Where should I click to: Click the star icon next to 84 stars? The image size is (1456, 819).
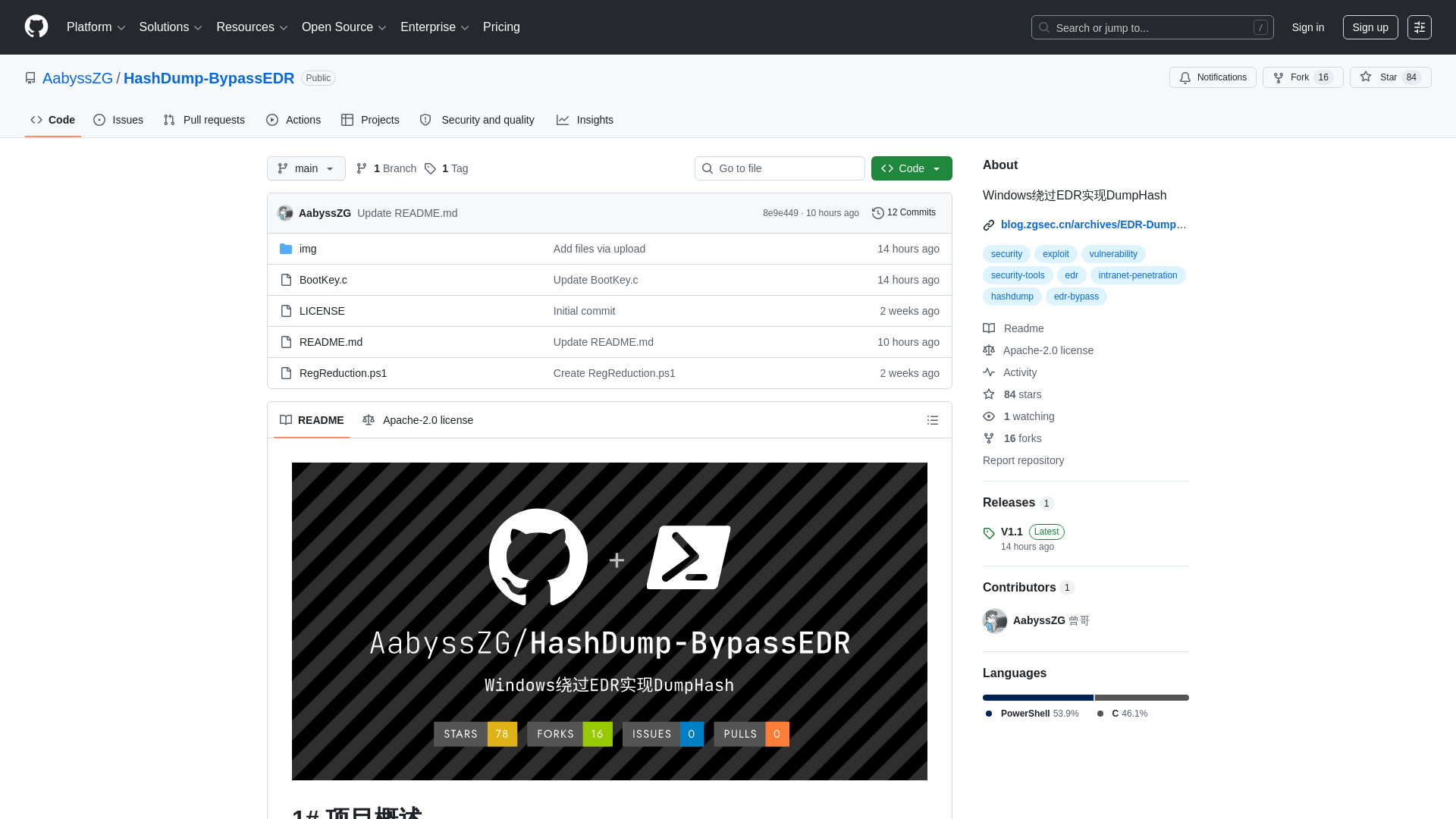tap(989, 394)
